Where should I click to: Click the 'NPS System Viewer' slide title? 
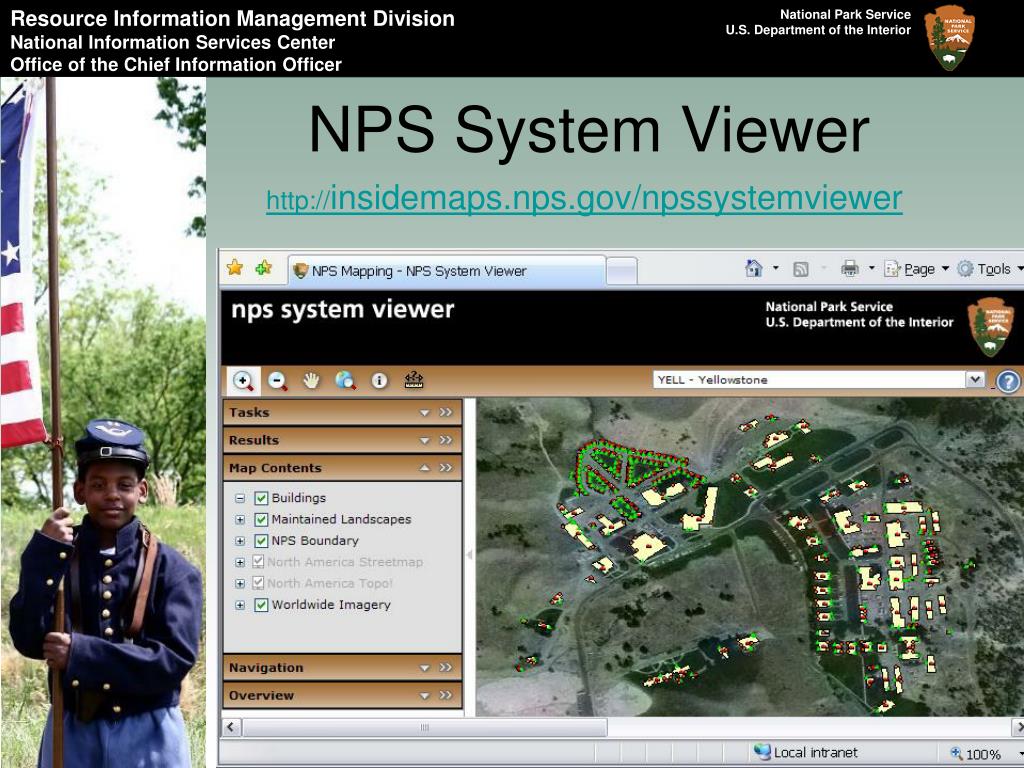(589, 129)
